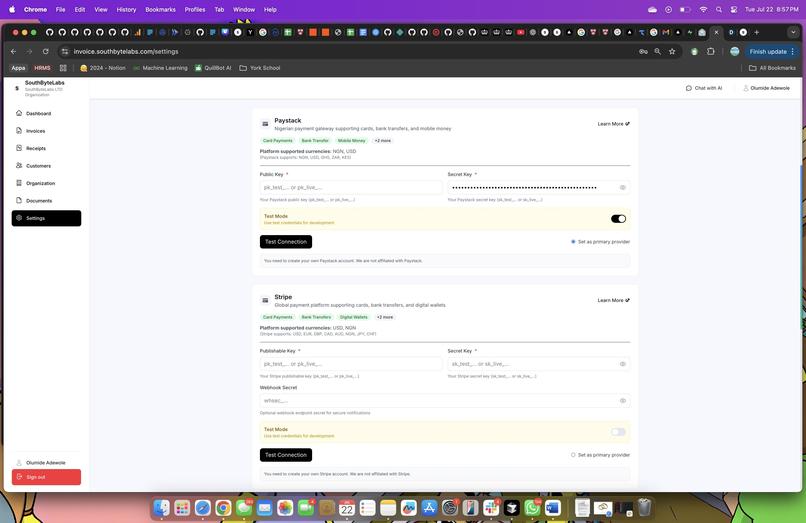The image size is (806, 523).
Task: Go to Invoices in the sidebar
Action: pos(46,131)
